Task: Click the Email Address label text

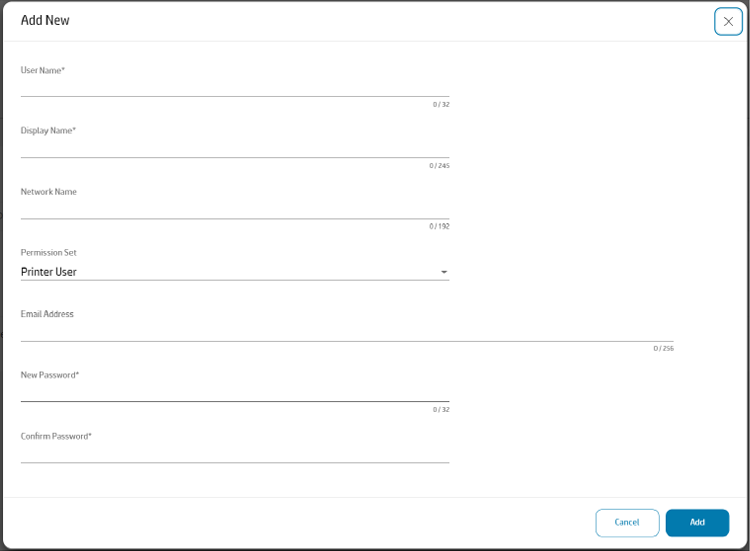Action: click(47, 314)
